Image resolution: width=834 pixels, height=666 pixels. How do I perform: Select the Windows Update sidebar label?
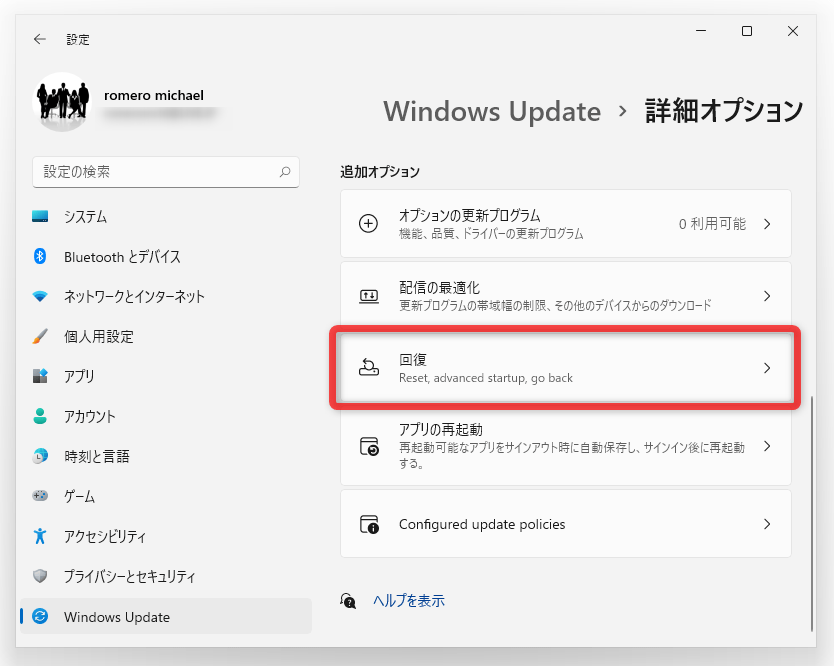click(x=117, y=617)
